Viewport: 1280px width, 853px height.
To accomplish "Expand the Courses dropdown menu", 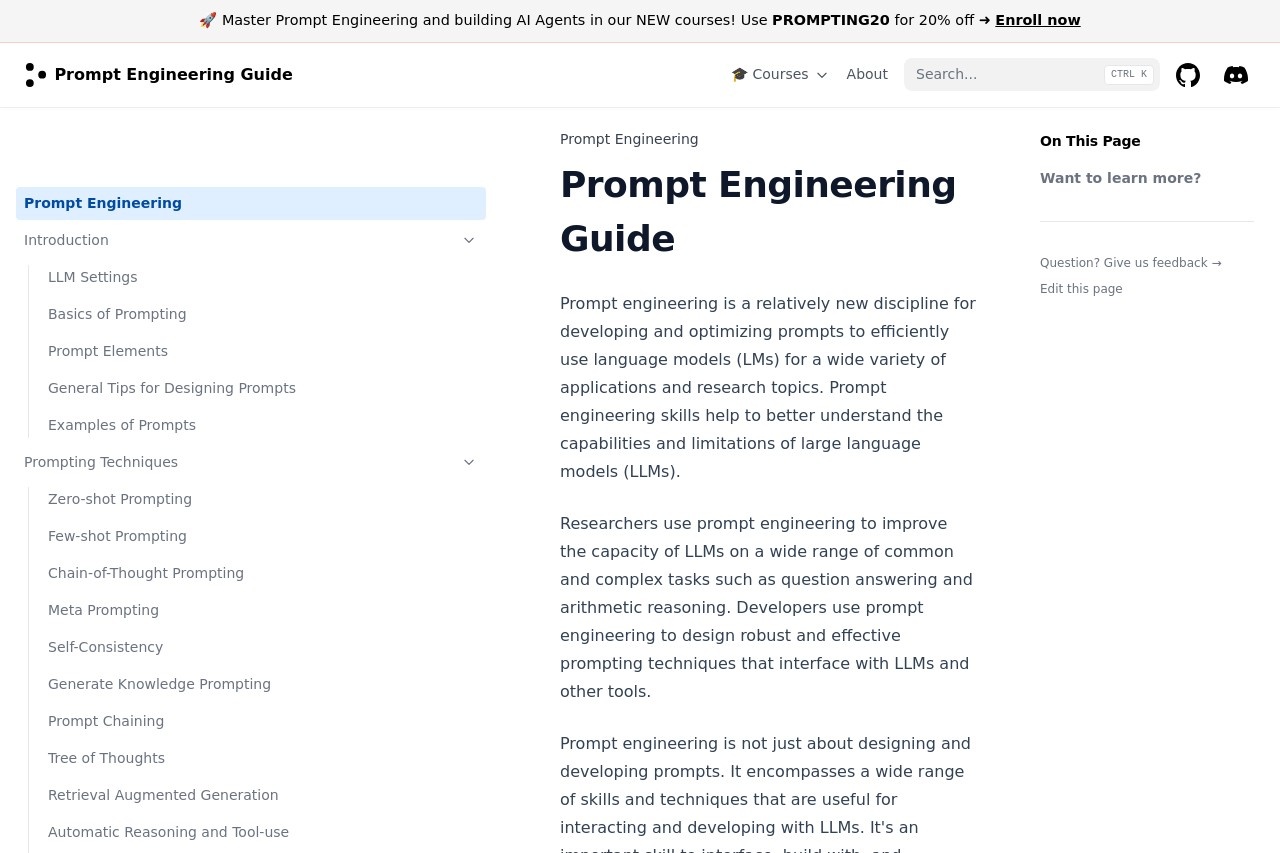I will point(779,75).
